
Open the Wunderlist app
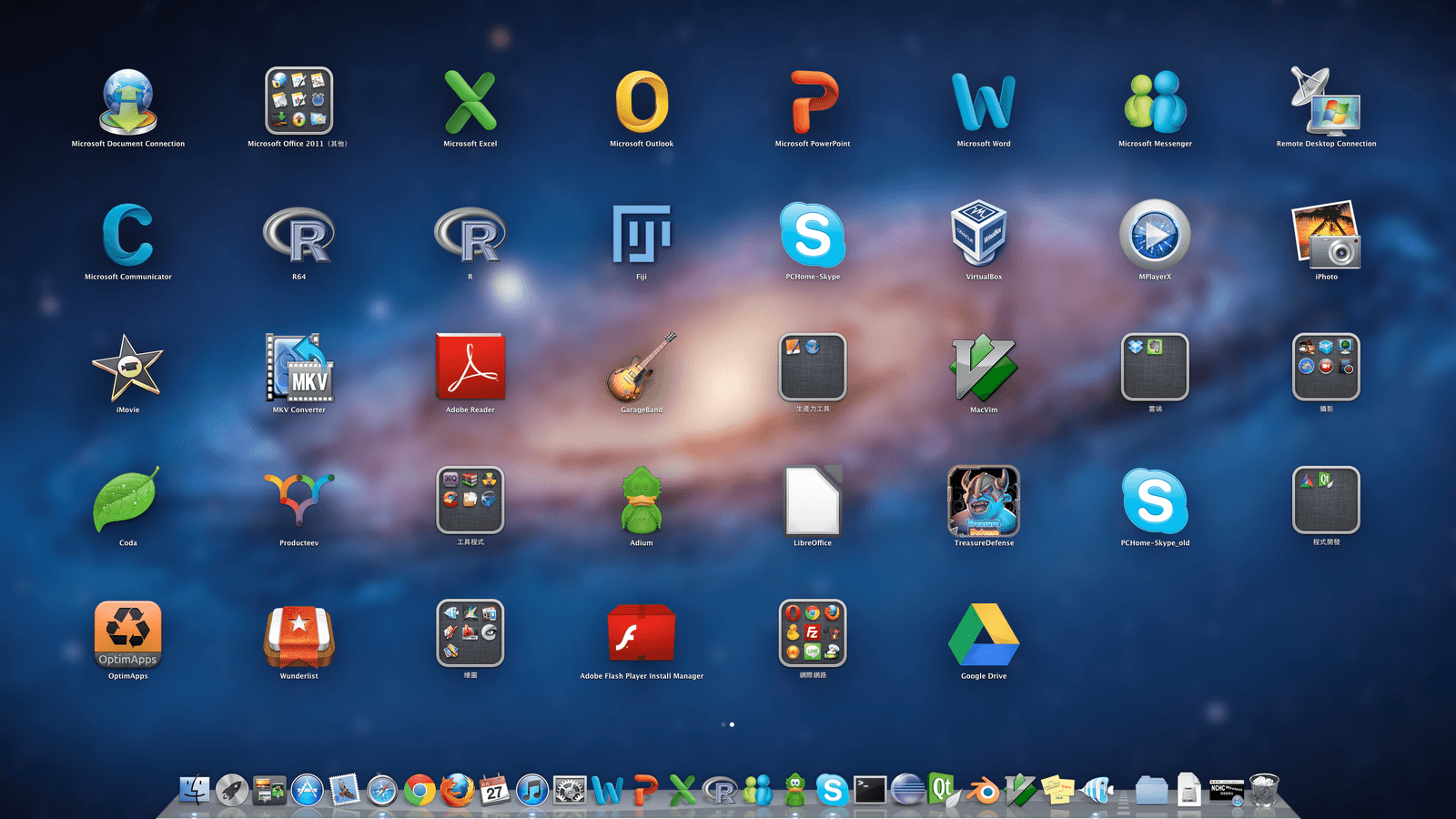(x=299, y=634)
